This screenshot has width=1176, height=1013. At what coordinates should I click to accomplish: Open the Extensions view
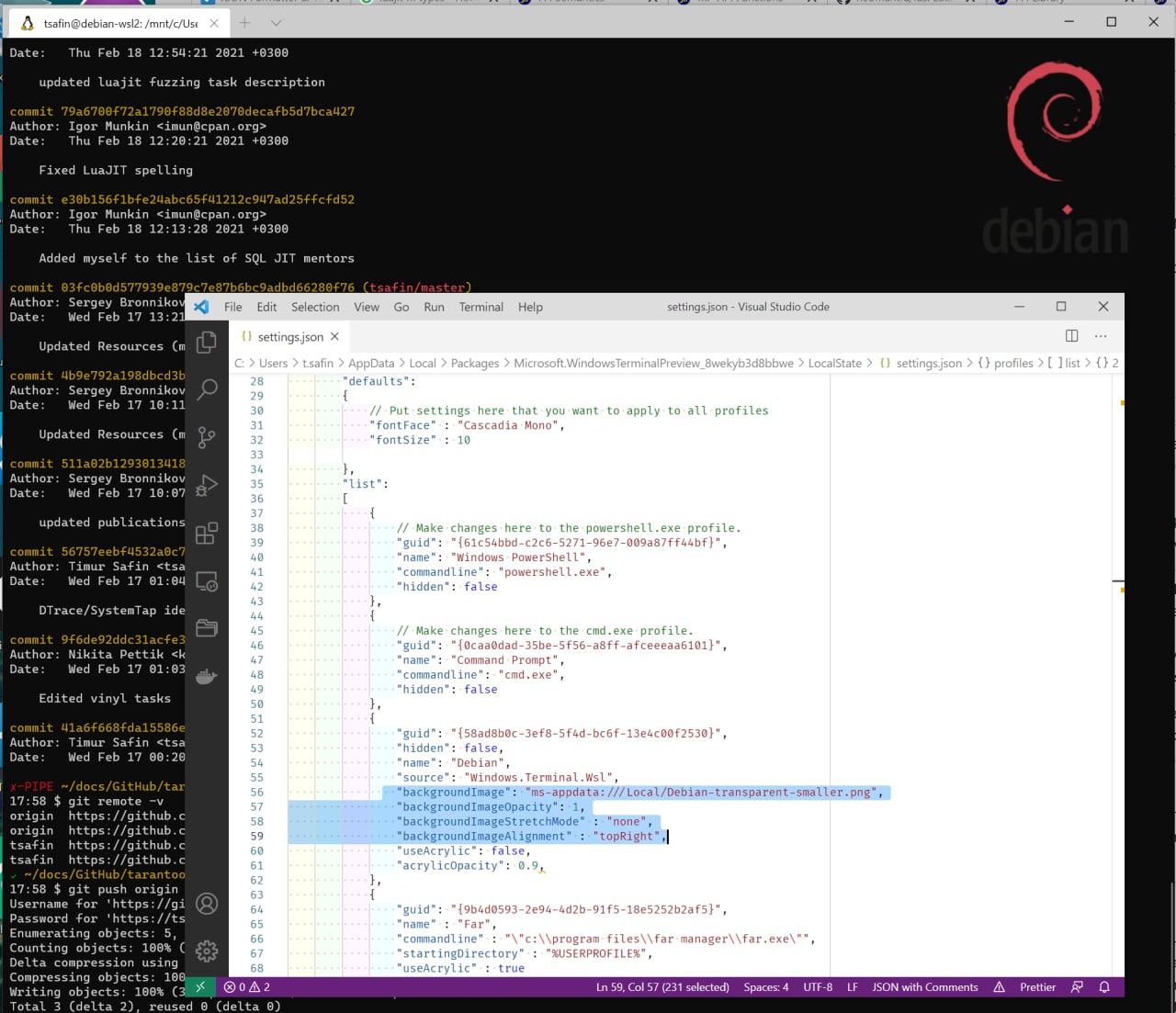pyautogui.click(x=207, y=533)
